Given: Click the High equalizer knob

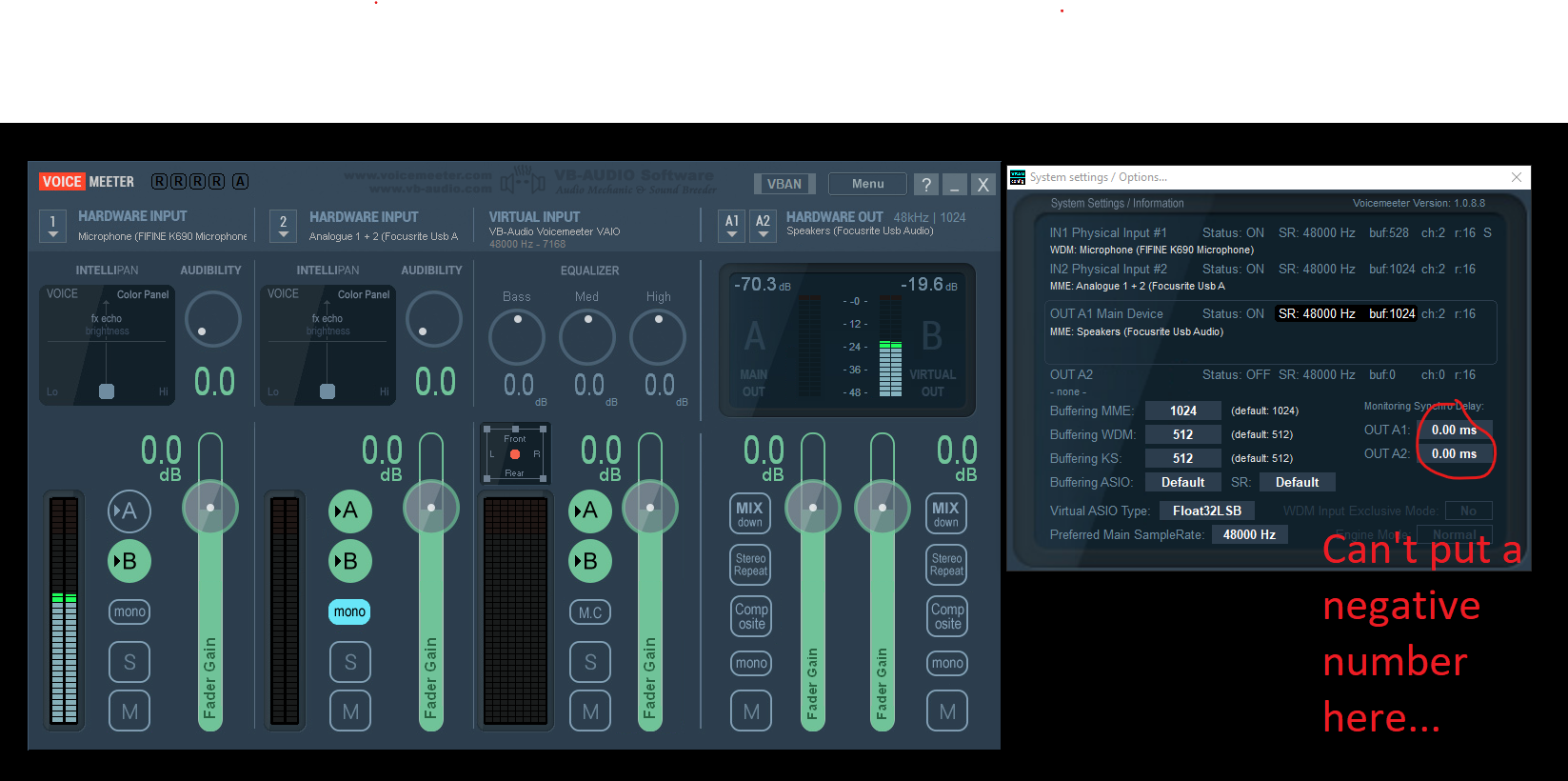Looking at the screenshot, I should click(658, 337).
